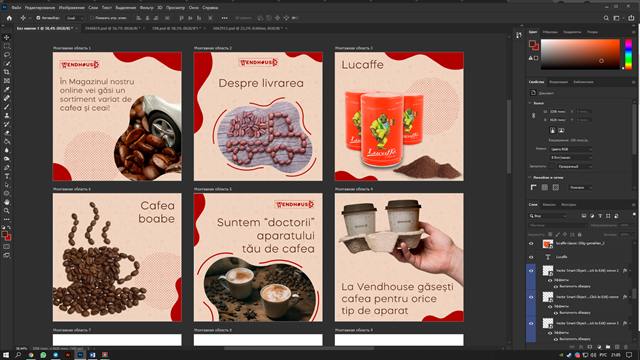Image resolution: width=640 pixels, height=360 pixels.
Task: Select the Crop tool
Action: [x=7, y=72]
